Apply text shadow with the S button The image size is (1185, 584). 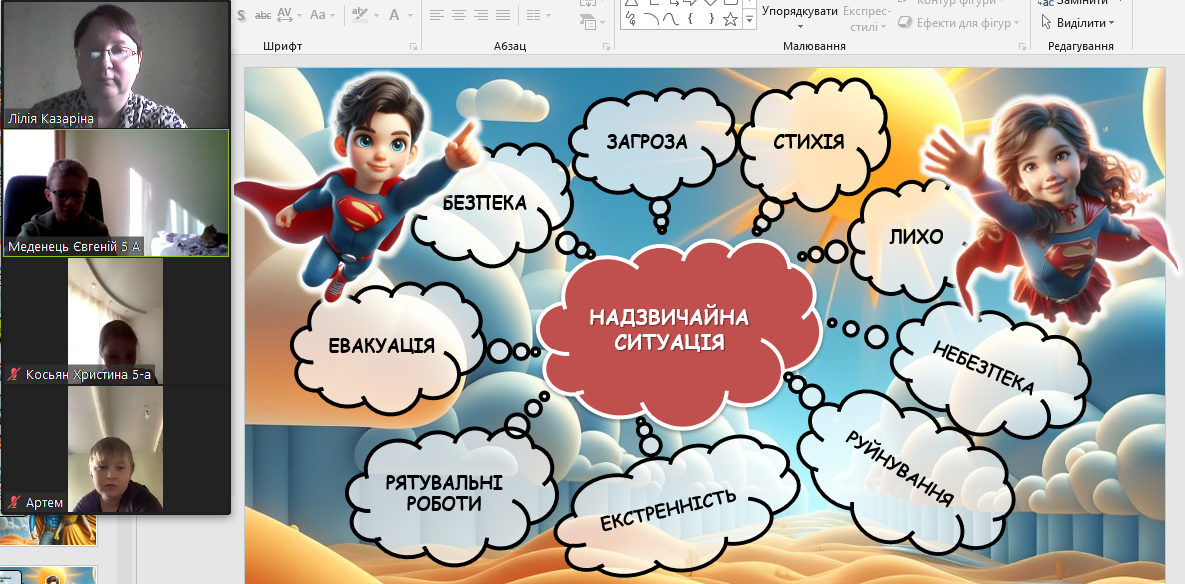click(241, 14)
